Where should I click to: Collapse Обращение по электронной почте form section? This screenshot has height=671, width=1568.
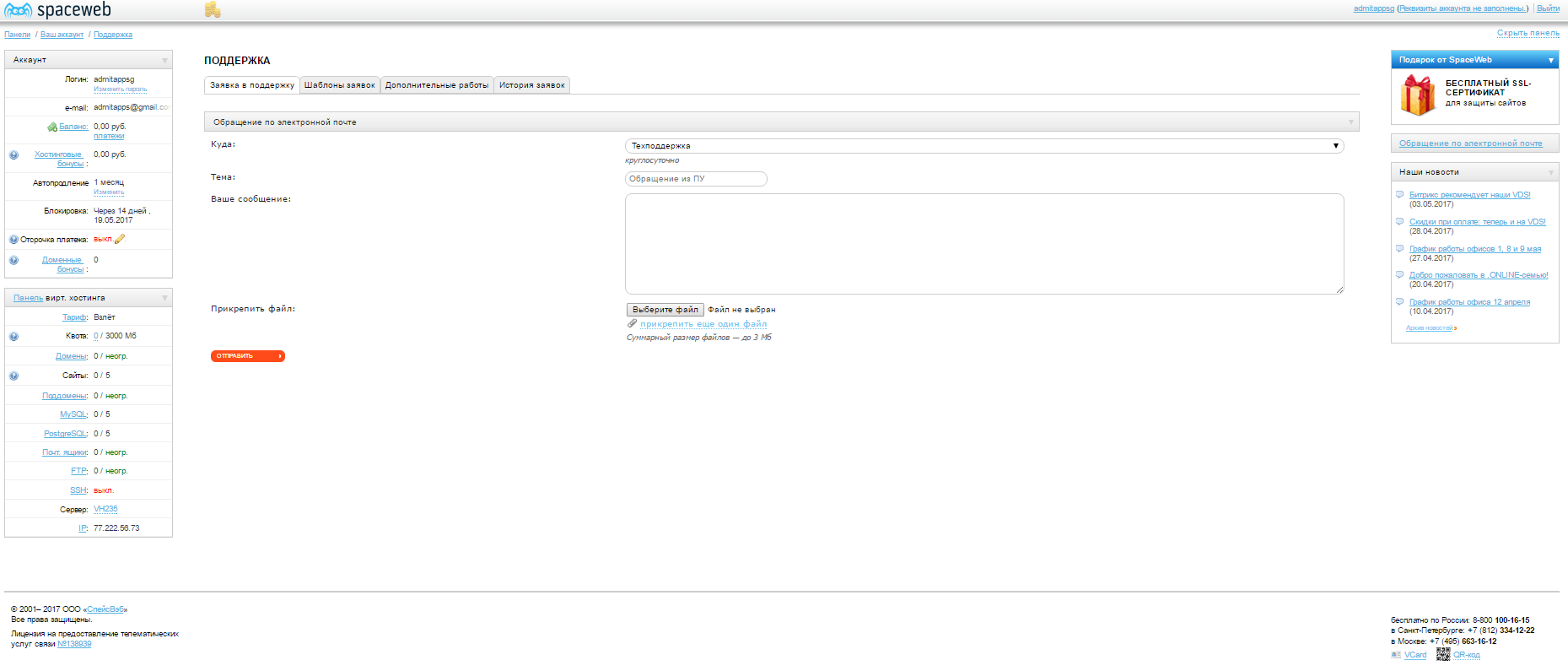click(1350, 122)
